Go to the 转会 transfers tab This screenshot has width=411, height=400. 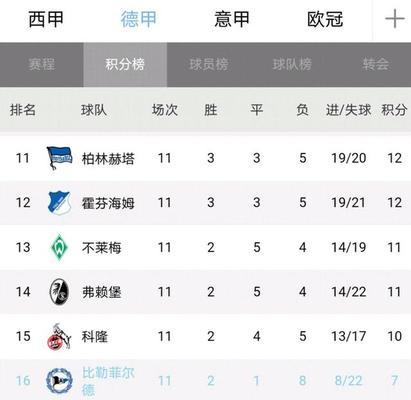pyautogui.click(x=376, y=64)
